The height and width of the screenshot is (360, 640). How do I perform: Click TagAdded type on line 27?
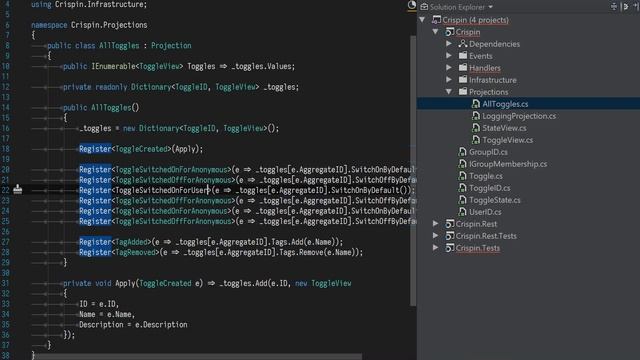pyautogui.click(x=131, y=242)
